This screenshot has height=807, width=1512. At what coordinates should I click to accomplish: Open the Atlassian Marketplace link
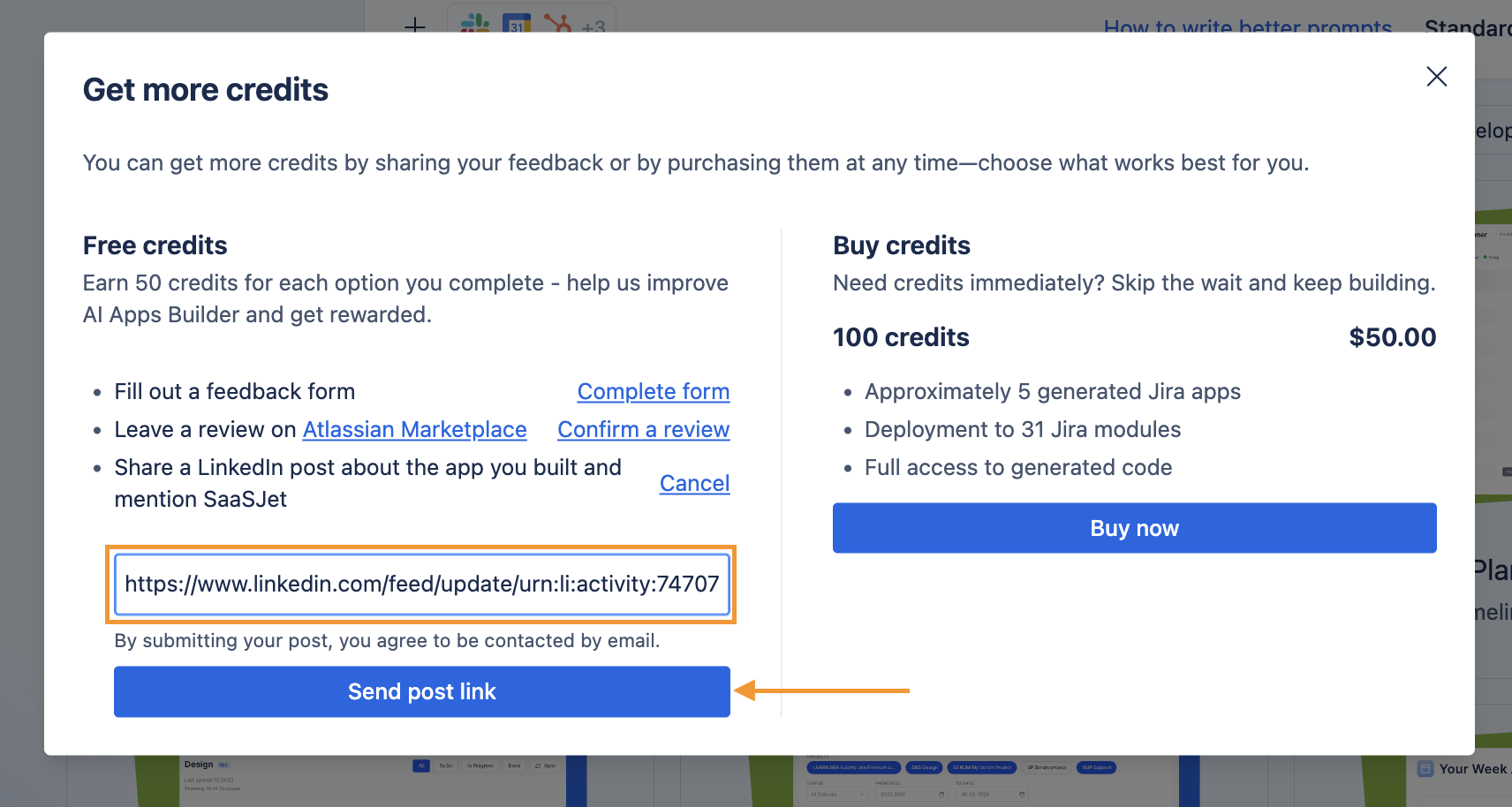(x=414, y=429)
